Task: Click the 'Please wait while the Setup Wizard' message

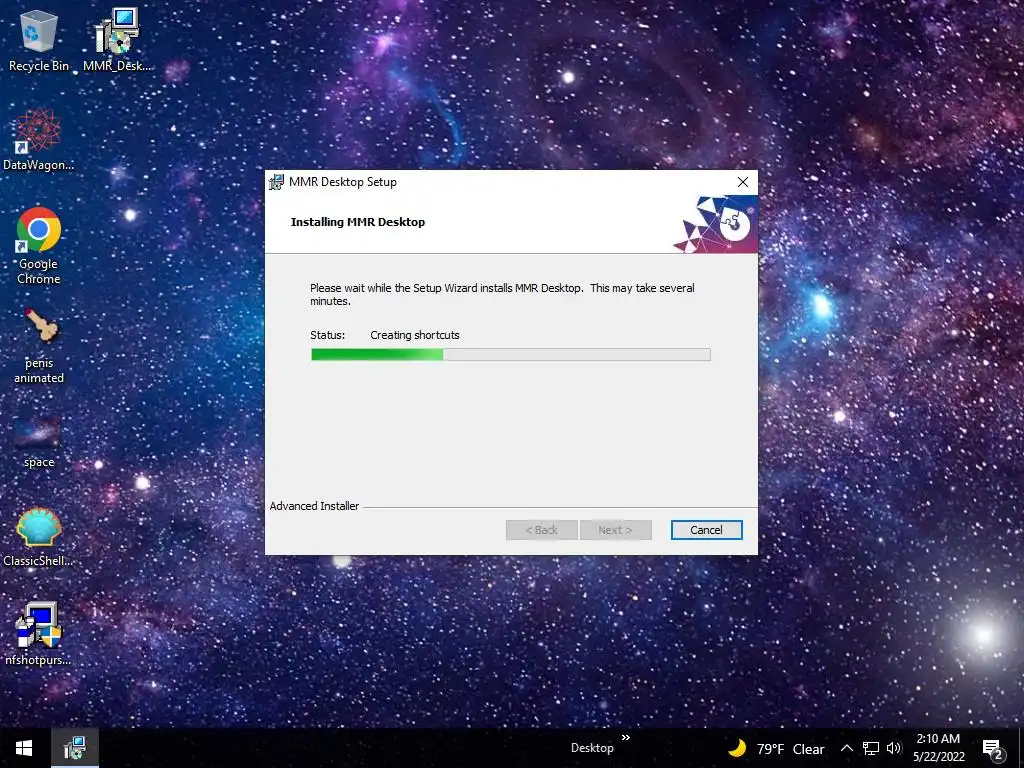Action: pyautogui.click(x=502, y=295)
